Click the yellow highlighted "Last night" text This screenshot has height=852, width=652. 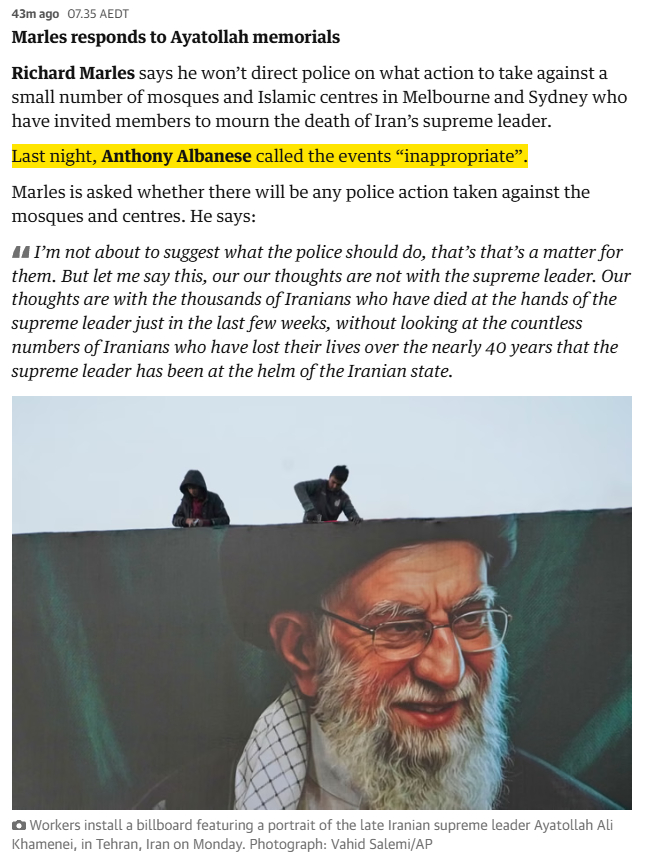click(x=54, y=156)
